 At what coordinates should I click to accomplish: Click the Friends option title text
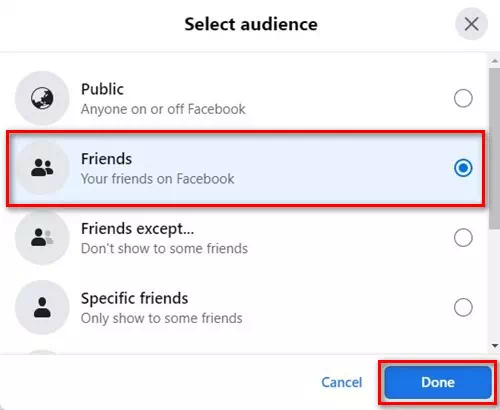[106, 159]
